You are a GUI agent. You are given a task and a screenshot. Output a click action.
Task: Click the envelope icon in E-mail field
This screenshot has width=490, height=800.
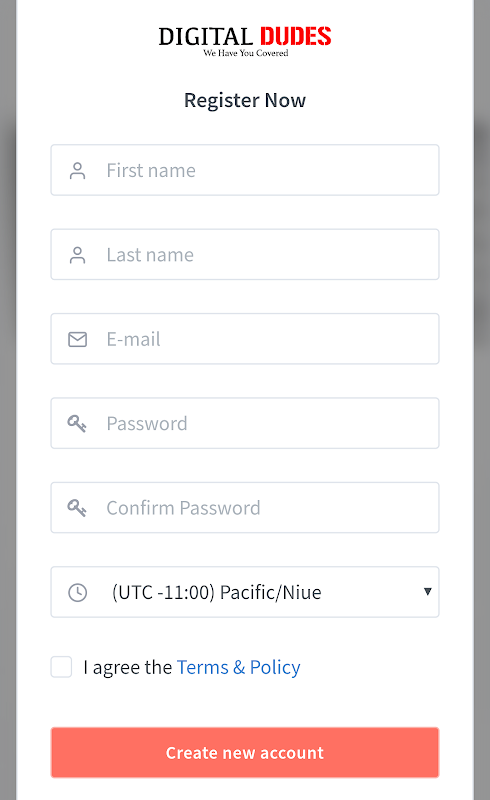78,339
